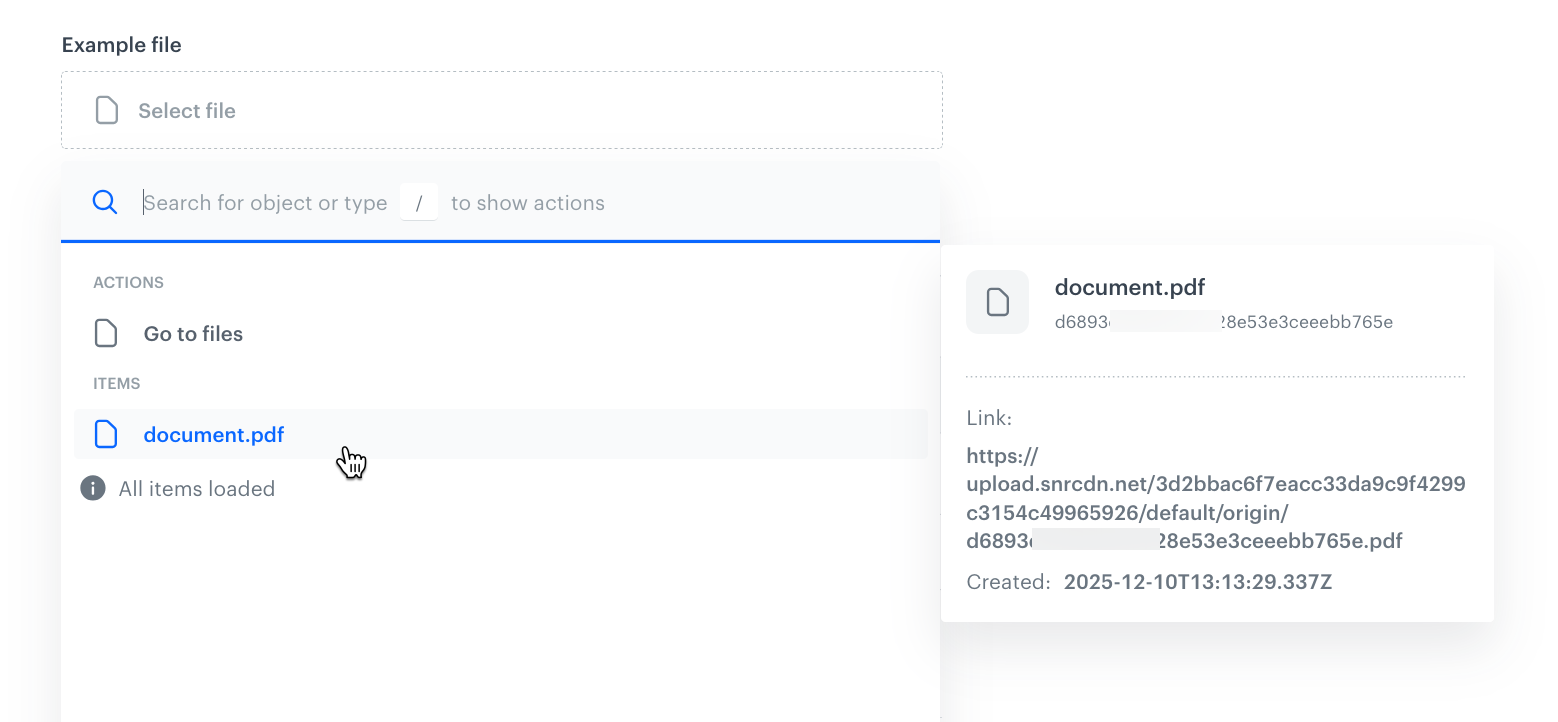This screenshot has width=1558, height=722.
Task: Click the magnifying glass search icon
Action: click(105, 202)
